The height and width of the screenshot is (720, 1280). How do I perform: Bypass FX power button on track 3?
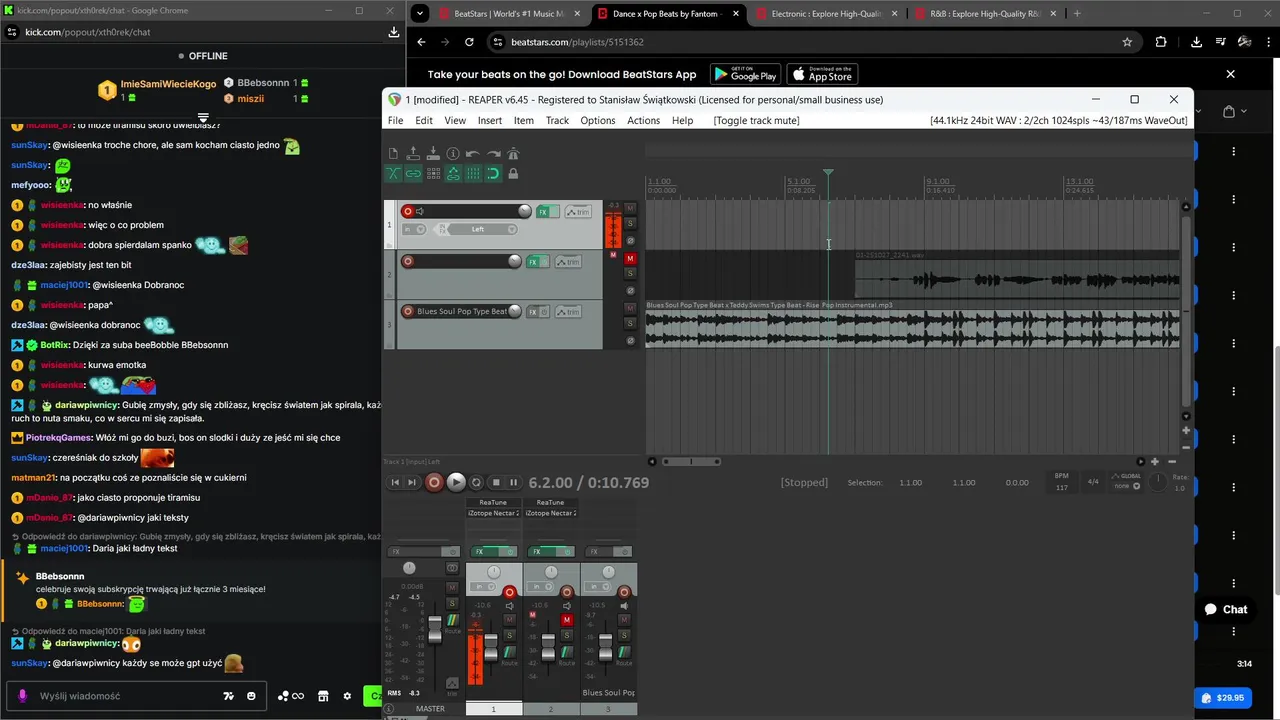point(545,312)
